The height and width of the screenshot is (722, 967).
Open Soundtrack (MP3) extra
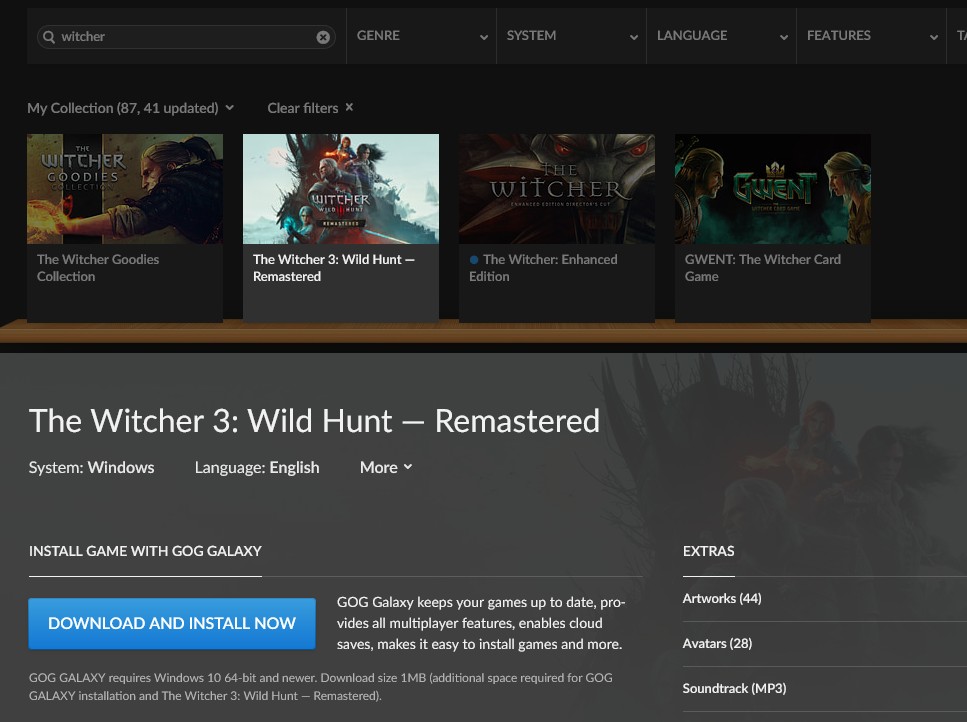pos(735,689)
